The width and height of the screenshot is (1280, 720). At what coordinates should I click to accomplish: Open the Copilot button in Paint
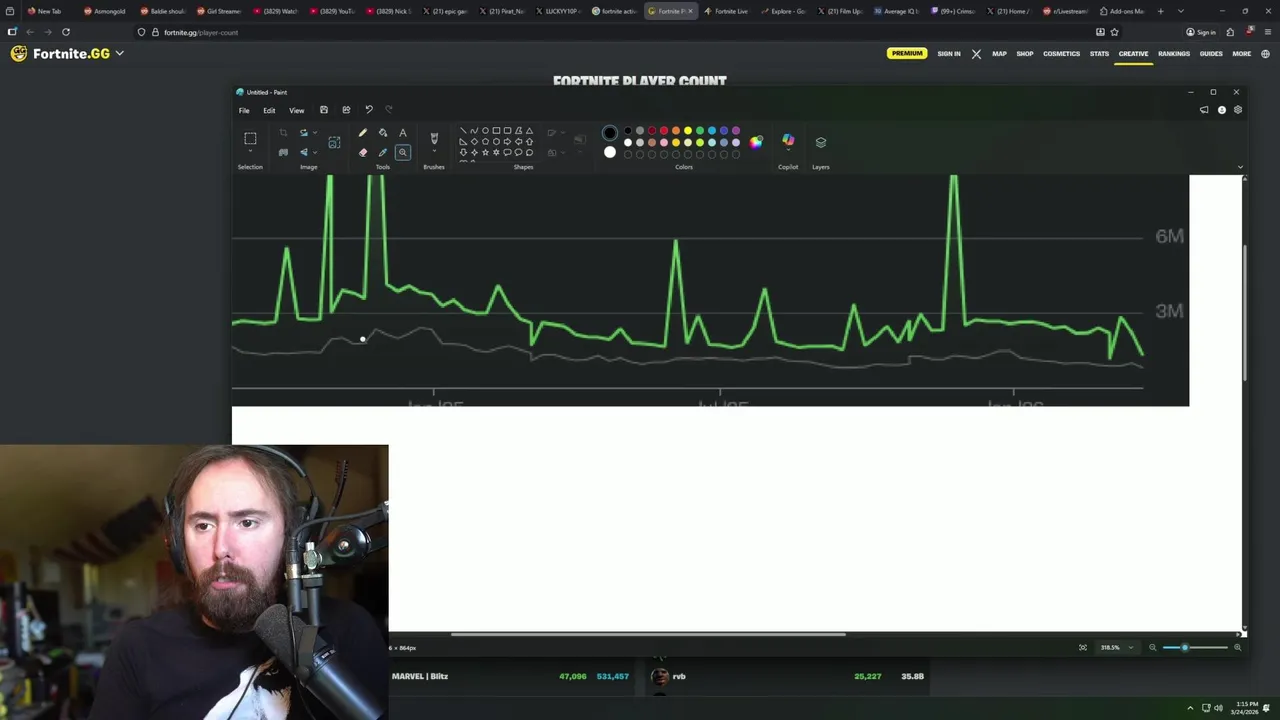[x=788, y=141]
